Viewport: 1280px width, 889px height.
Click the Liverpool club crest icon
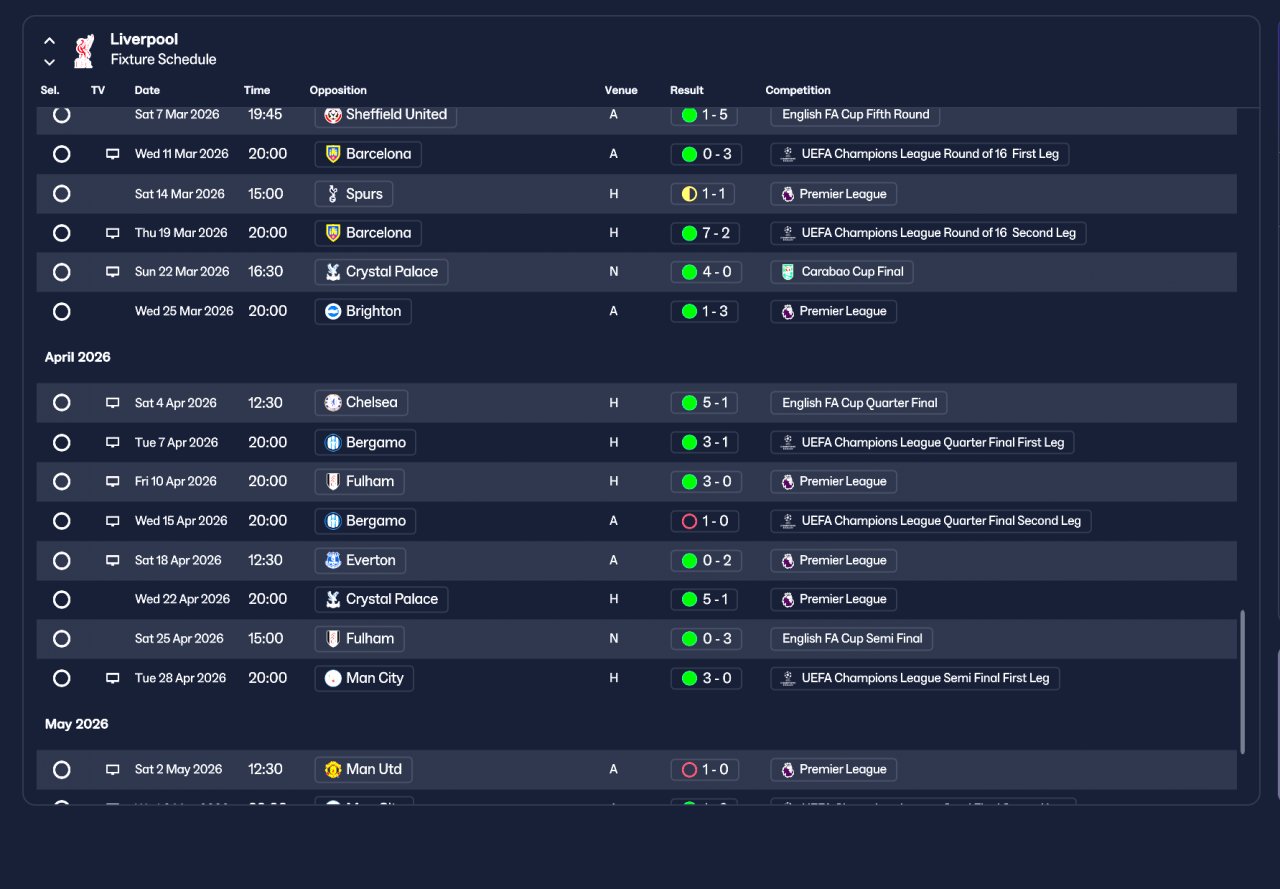[84, 50]
